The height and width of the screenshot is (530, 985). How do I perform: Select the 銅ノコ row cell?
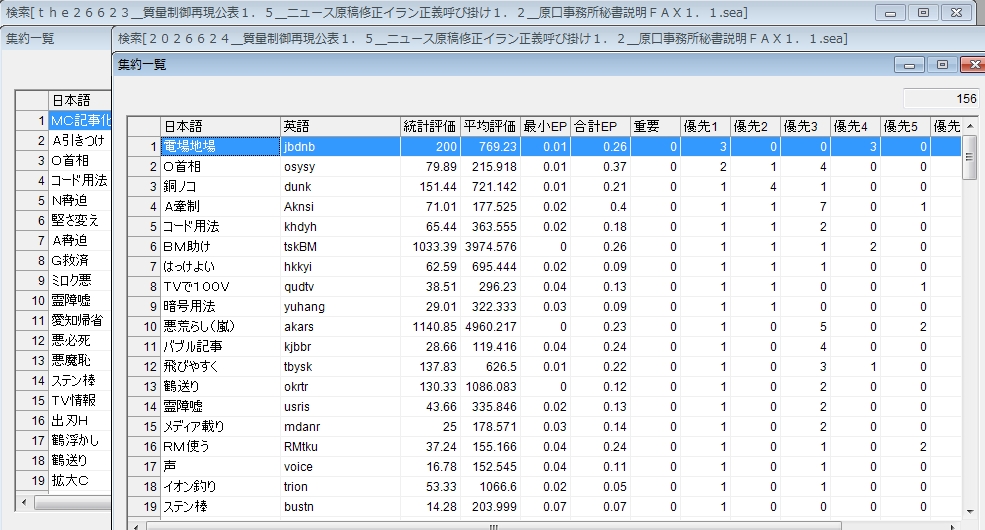(220, 187)
